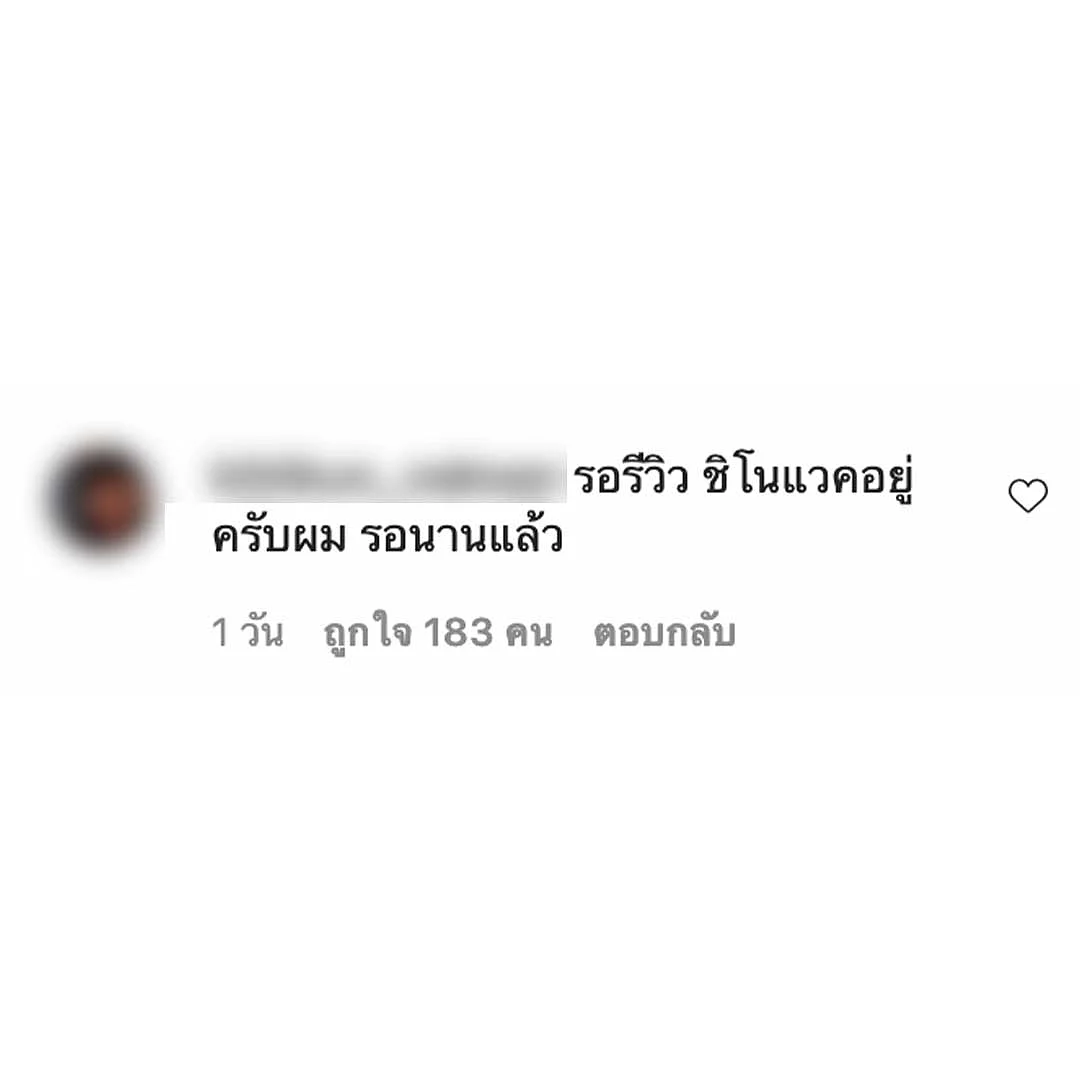Image resolution: width=1080 pixels, height=1080 pixels.
Task: Click the blurred name before รอรีวิว
Action: click(387, 476)
